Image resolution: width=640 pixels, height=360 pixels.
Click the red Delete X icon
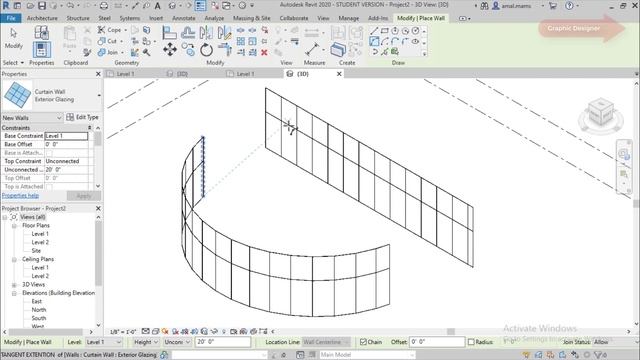pyautogui.click(x=264, y=52)
